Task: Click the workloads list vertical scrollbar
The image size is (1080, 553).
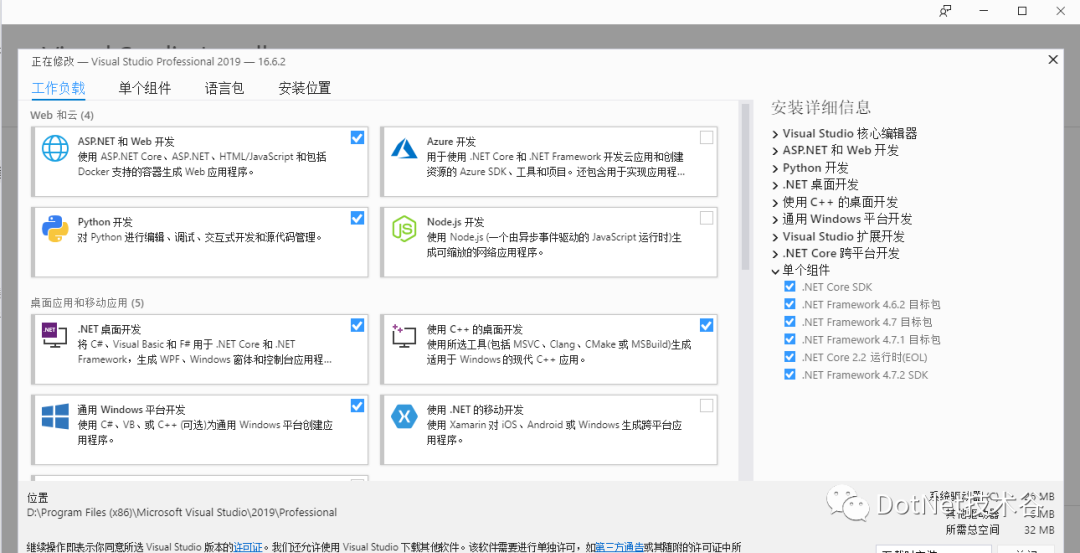Action: tap(745, 187)
